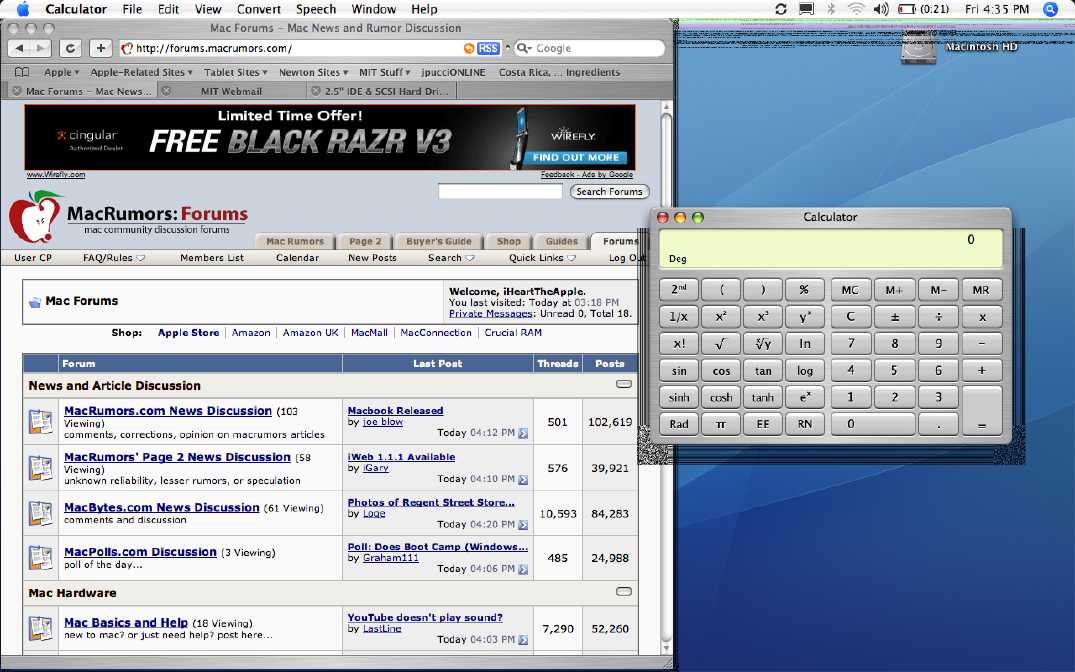This screenshot has width=1075, height=672.
Task: Open the FAQ/Rules dropdown
Action: coord(114,258)
